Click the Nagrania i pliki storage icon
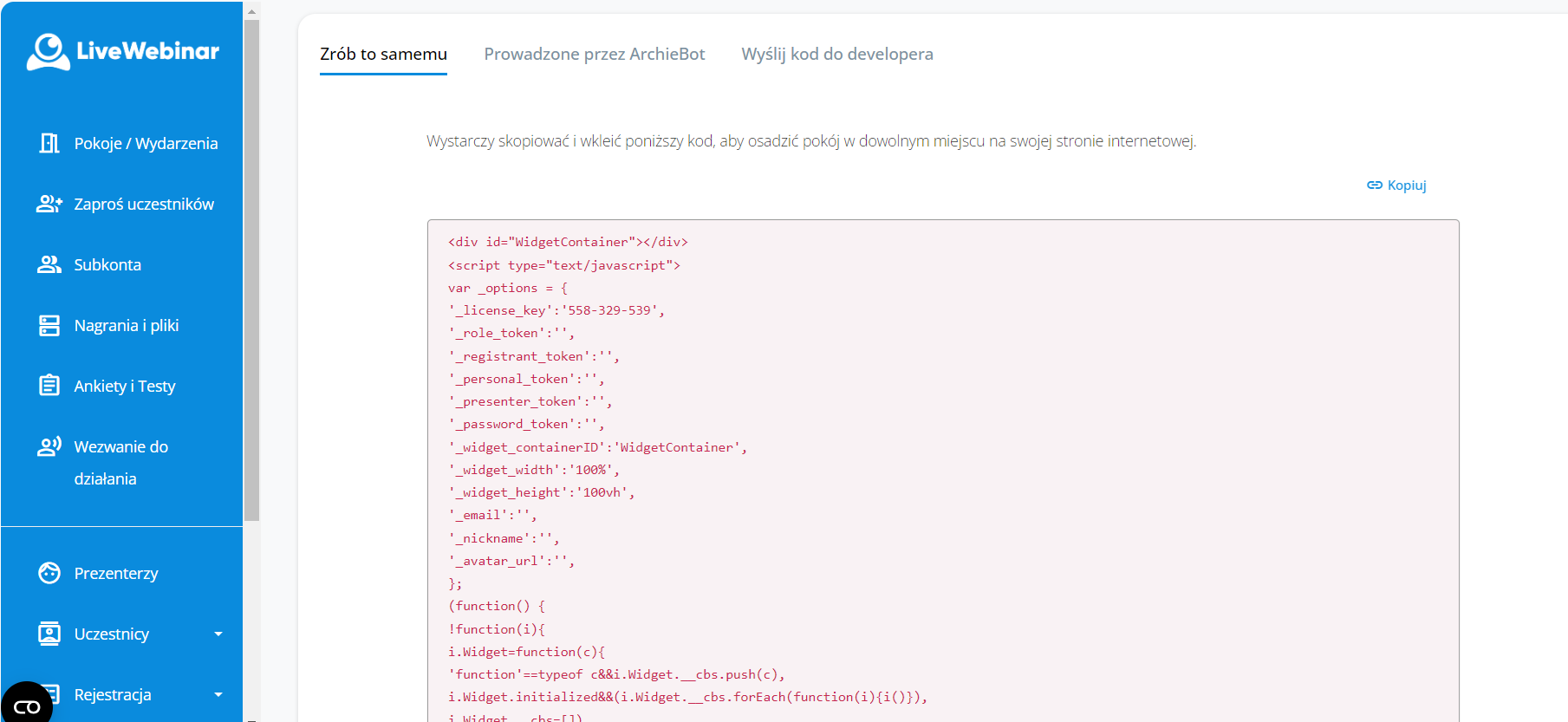This screenshot has width=1568, height=722. (49, 325)
